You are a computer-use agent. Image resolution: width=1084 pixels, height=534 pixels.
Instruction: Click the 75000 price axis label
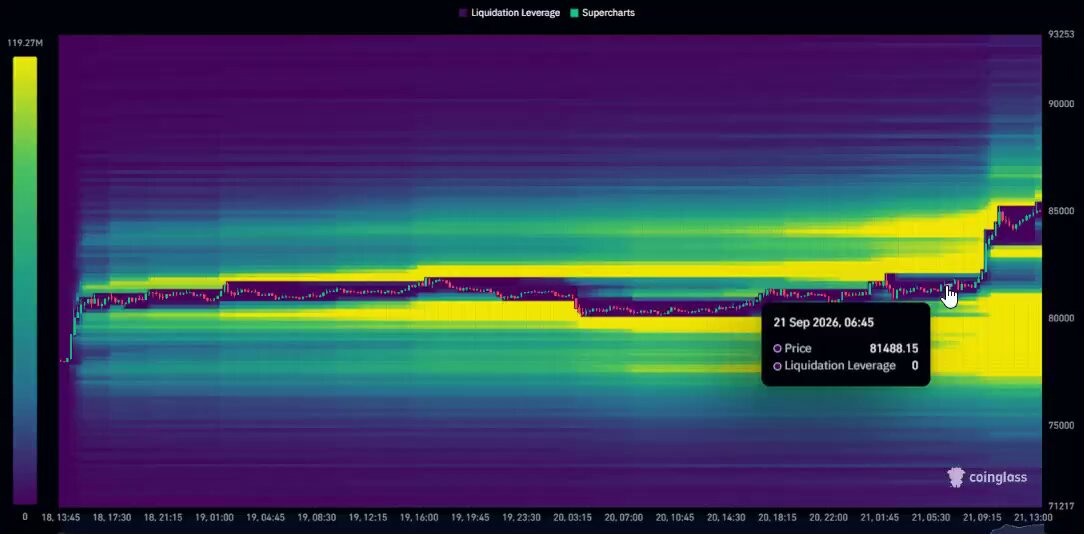(1061, 425)
